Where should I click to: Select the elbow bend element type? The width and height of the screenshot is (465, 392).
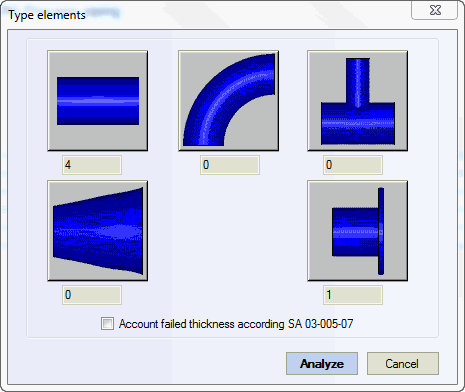click(229, 101)
